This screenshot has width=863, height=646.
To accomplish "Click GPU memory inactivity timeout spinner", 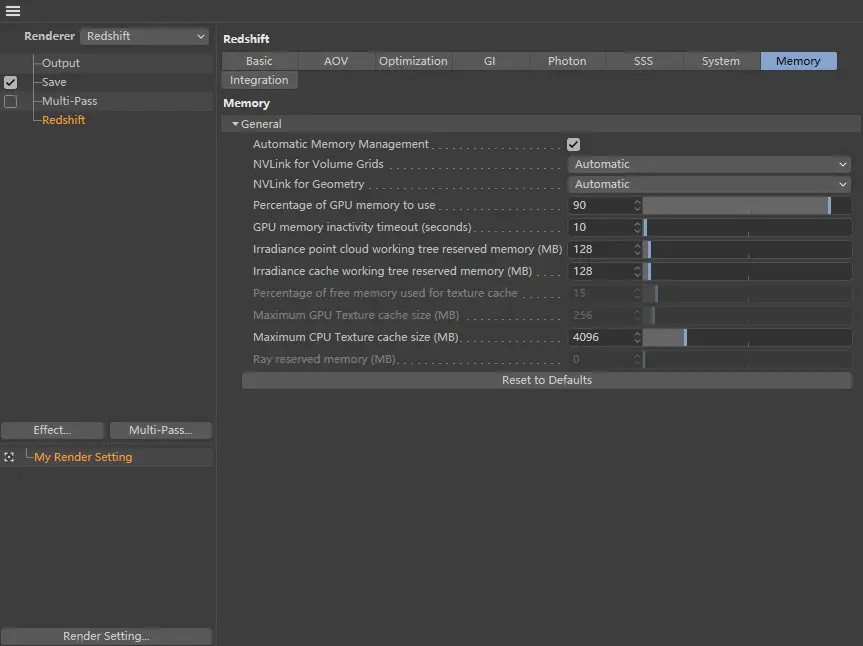I will point(637,227).
